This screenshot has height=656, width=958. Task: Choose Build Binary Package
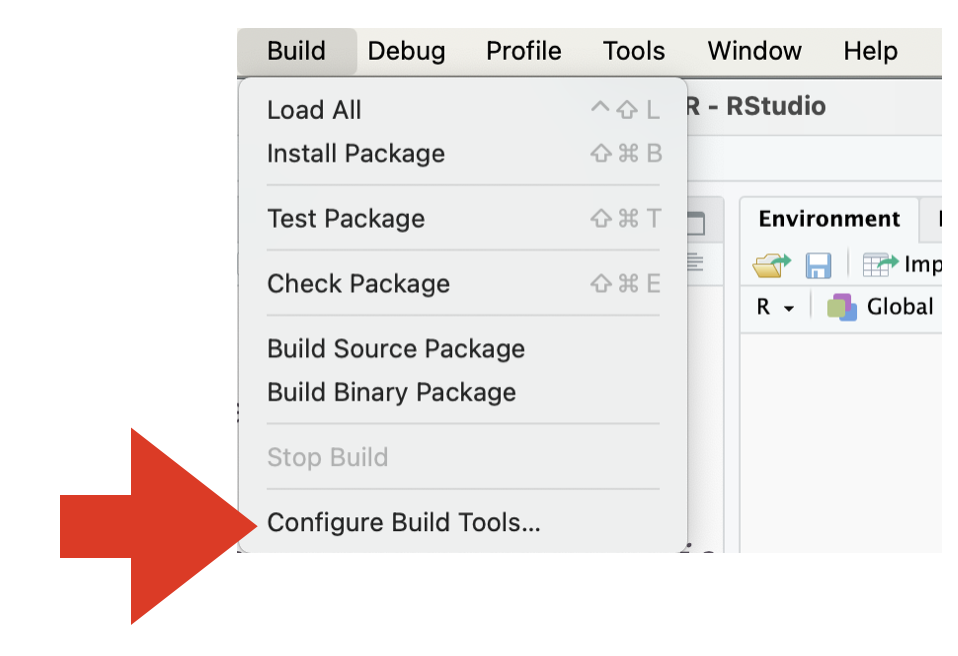391,392
